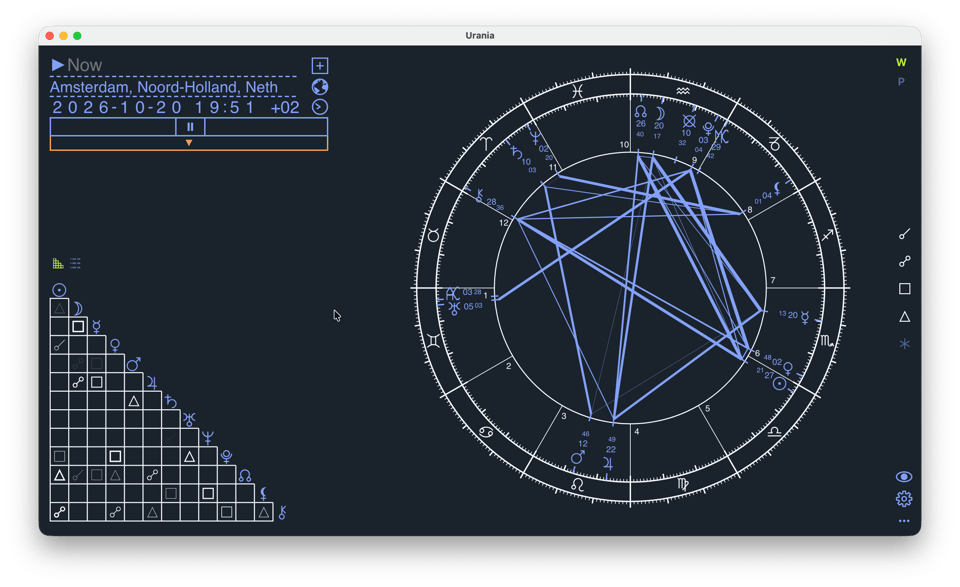Screen dimensions: 960x587
Task: Click the circled arrow next to the time
Action: 320,107
